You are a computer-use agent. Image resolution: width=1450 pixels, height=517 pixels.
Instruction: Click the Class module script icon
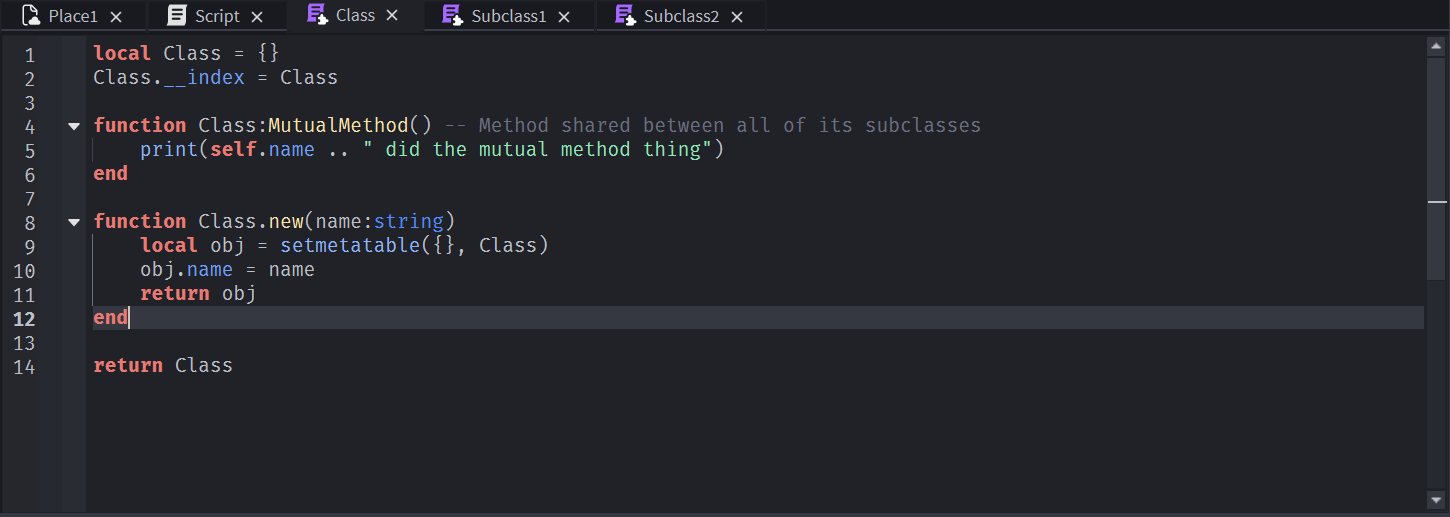pos(317,15)
